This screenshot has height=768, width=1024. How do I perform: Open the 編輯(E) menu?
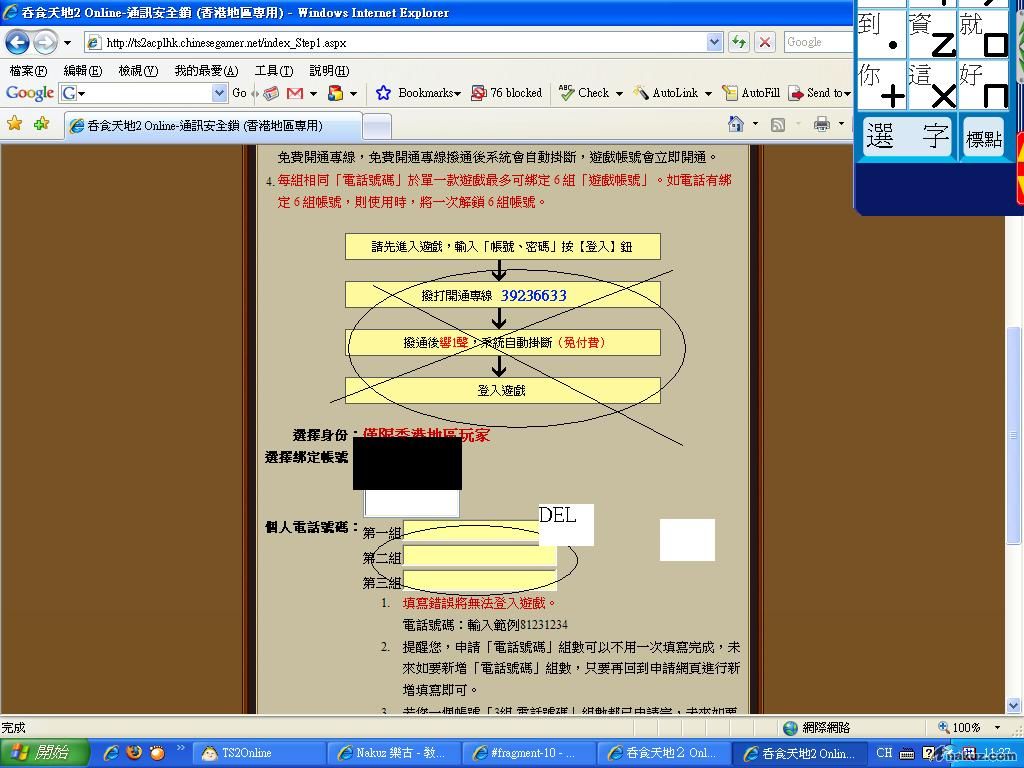point(83,71)
